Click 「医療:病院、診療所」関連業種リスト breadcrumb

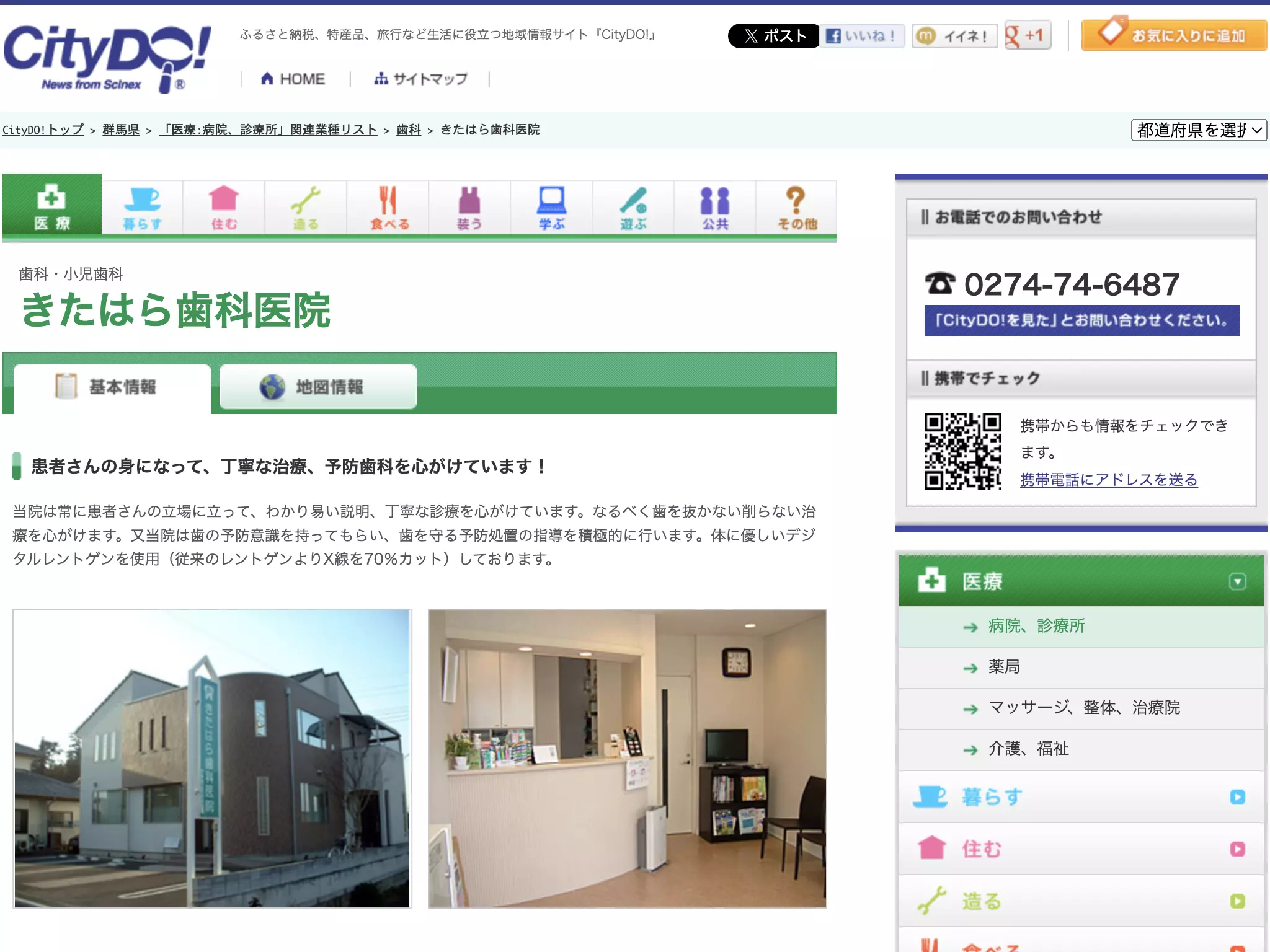(268, 130)
